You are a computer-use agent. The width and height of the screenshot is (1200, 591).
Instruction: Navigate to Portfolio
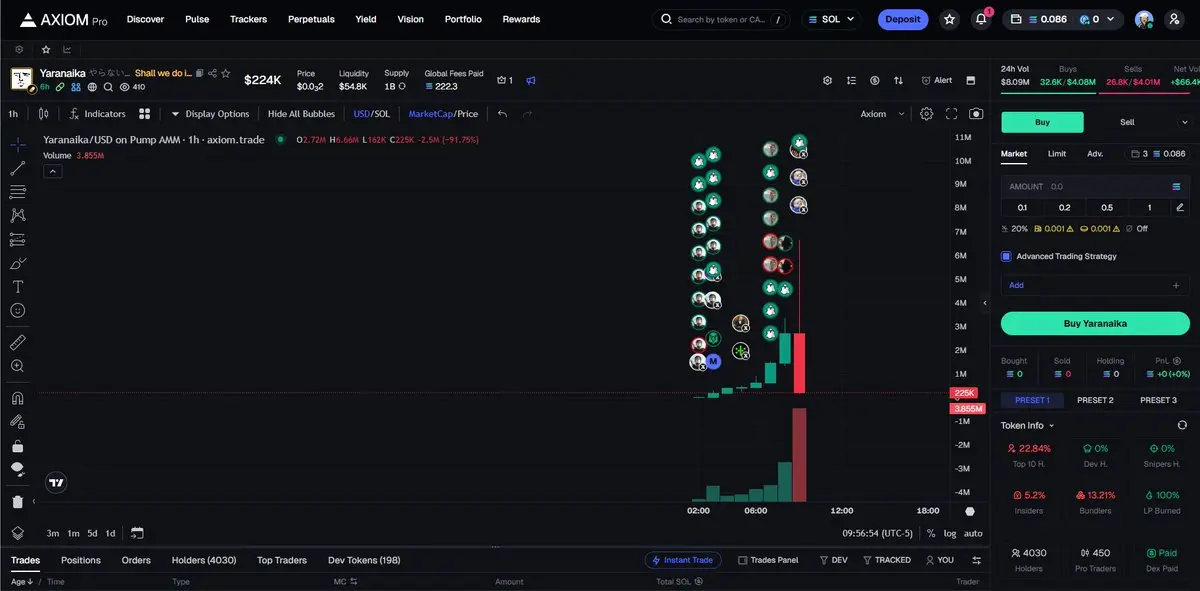[463, 19]
